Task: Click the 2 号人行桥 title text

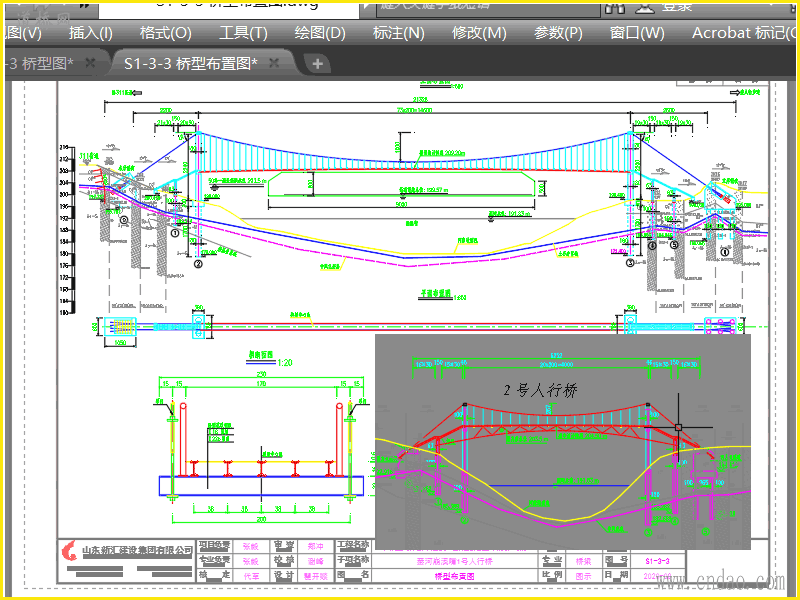Action: [x=540, y=390]
